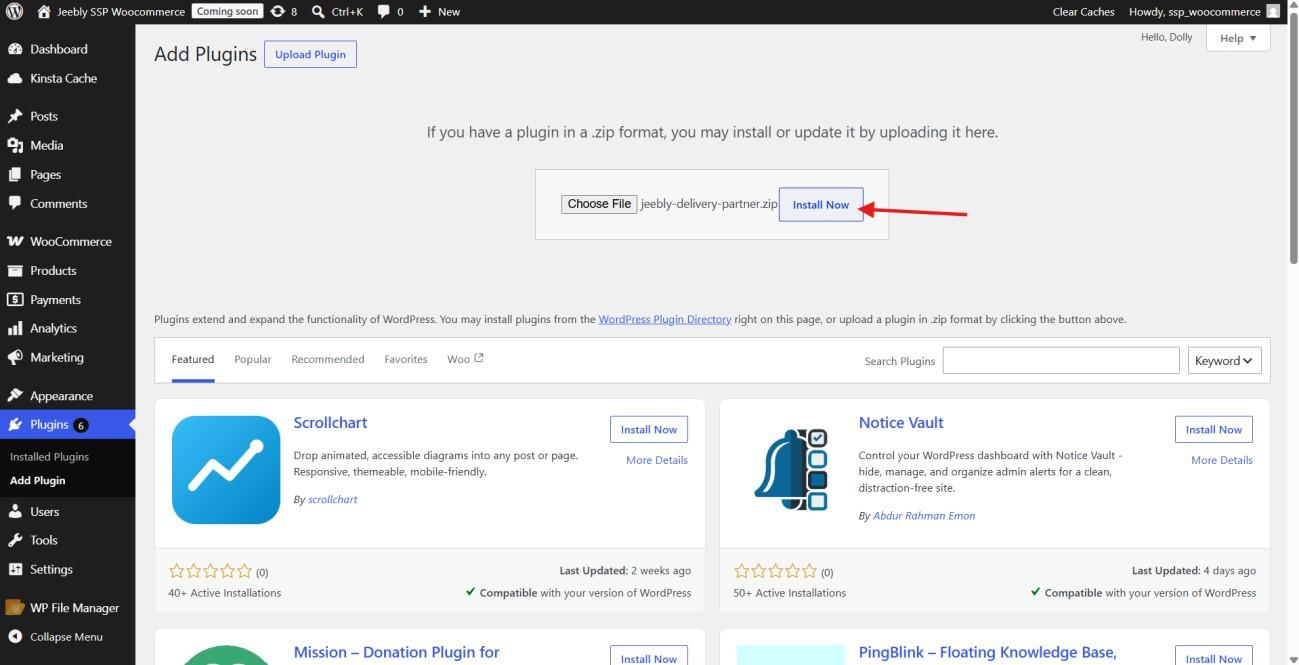Image resolution: width=1299 pixels, height=665 pixels.
Task: Click the Media sidebar icon
Action: click(15, 145)
